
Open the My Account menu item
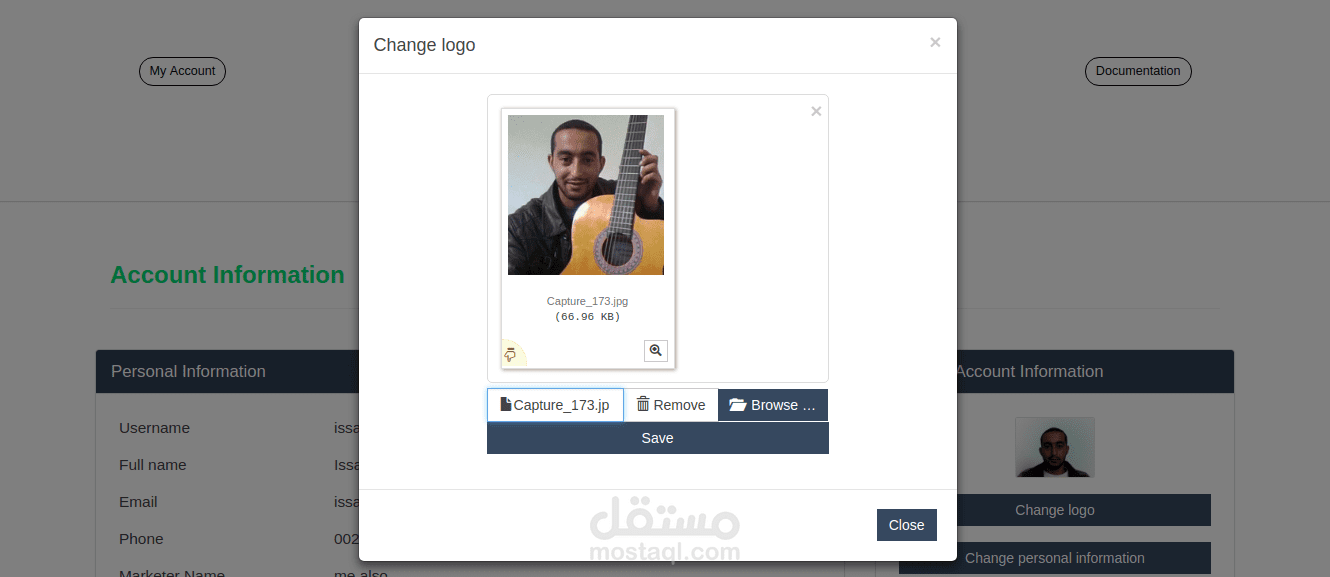tap(182, 71)
